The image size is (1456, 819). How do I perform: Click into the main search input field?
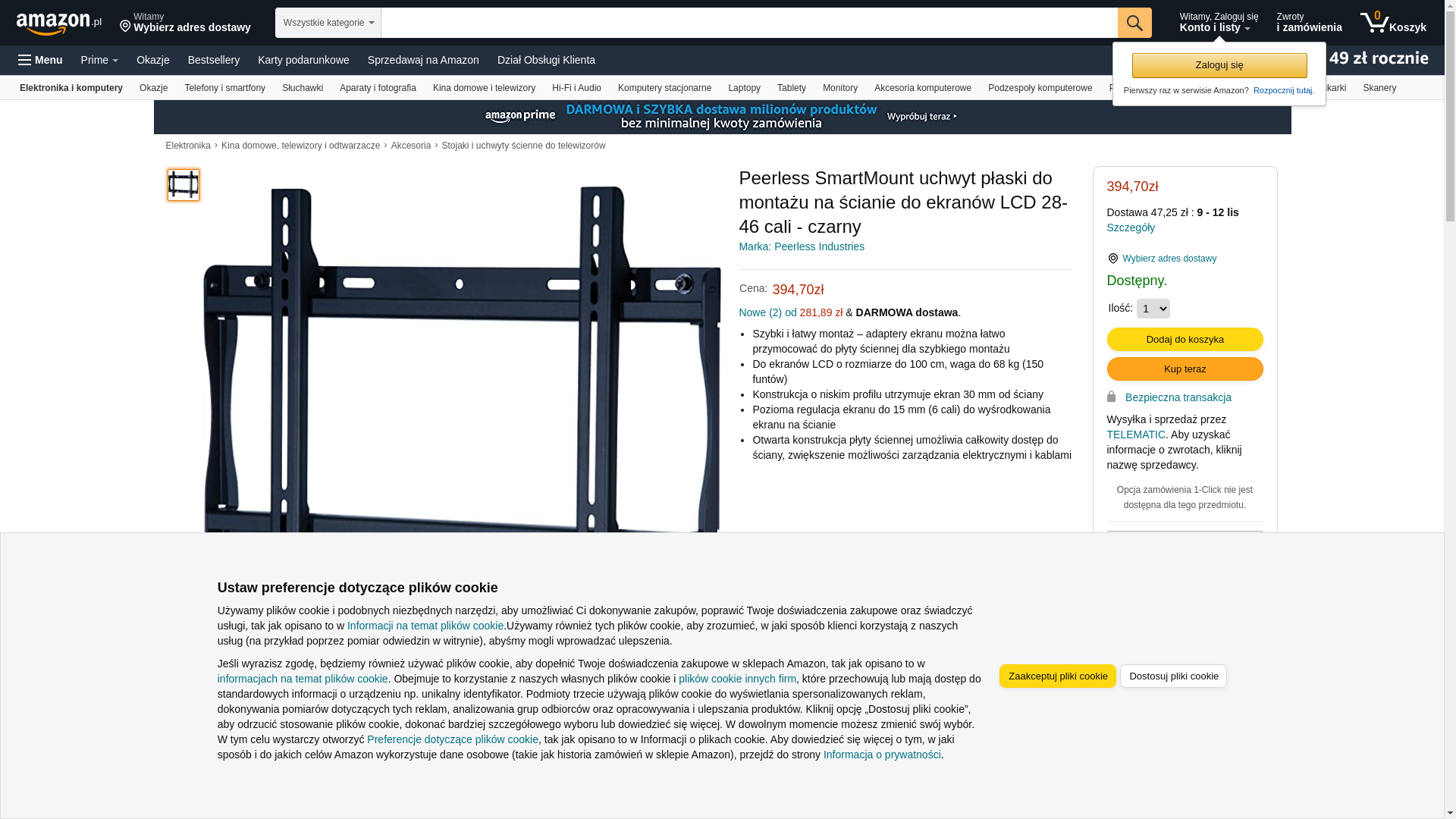click(749, 23)
